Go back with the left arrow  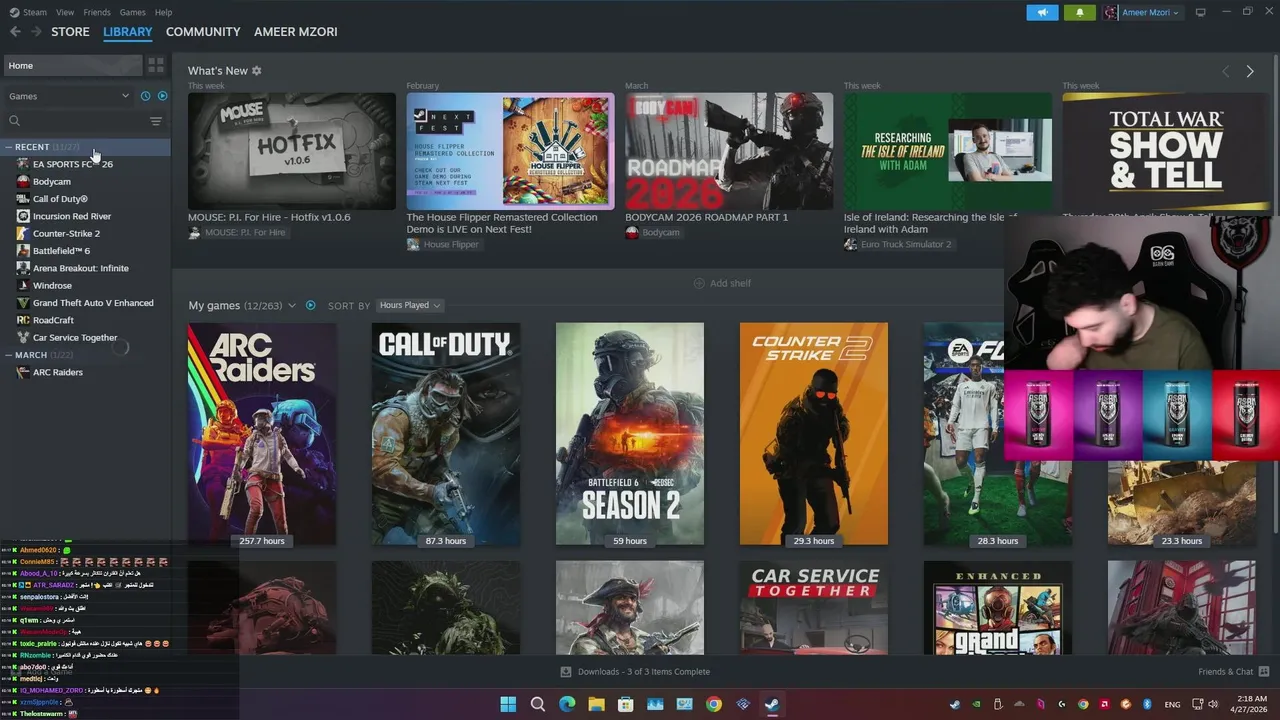[x=15, y=32]
